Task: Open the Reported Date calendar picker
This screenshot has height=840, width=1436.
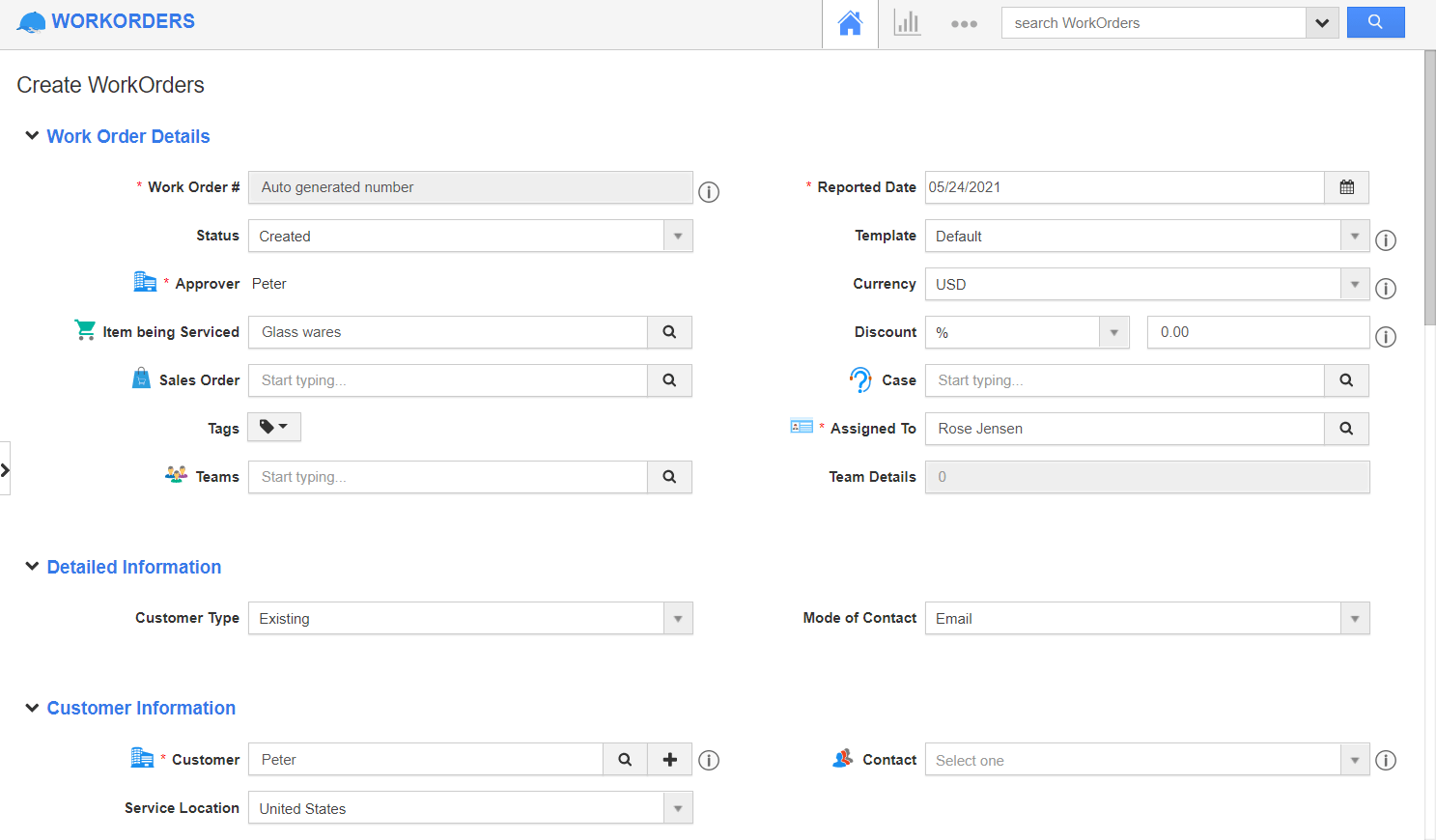Action: point(1346,187)
